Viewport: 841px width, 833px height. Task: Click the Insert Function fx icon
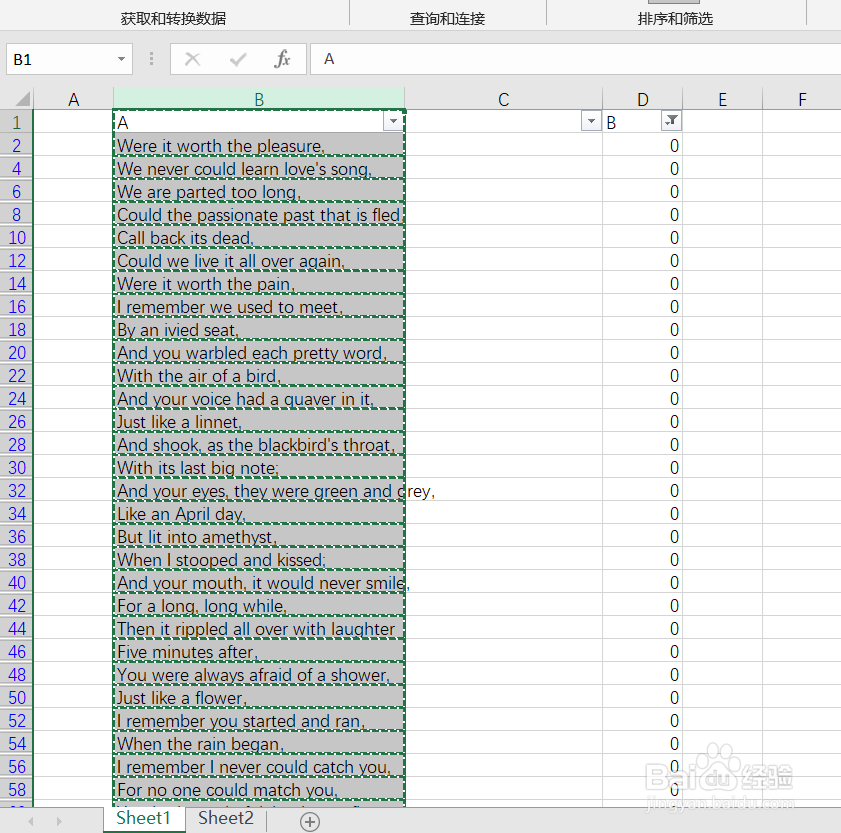click(282, 59)
